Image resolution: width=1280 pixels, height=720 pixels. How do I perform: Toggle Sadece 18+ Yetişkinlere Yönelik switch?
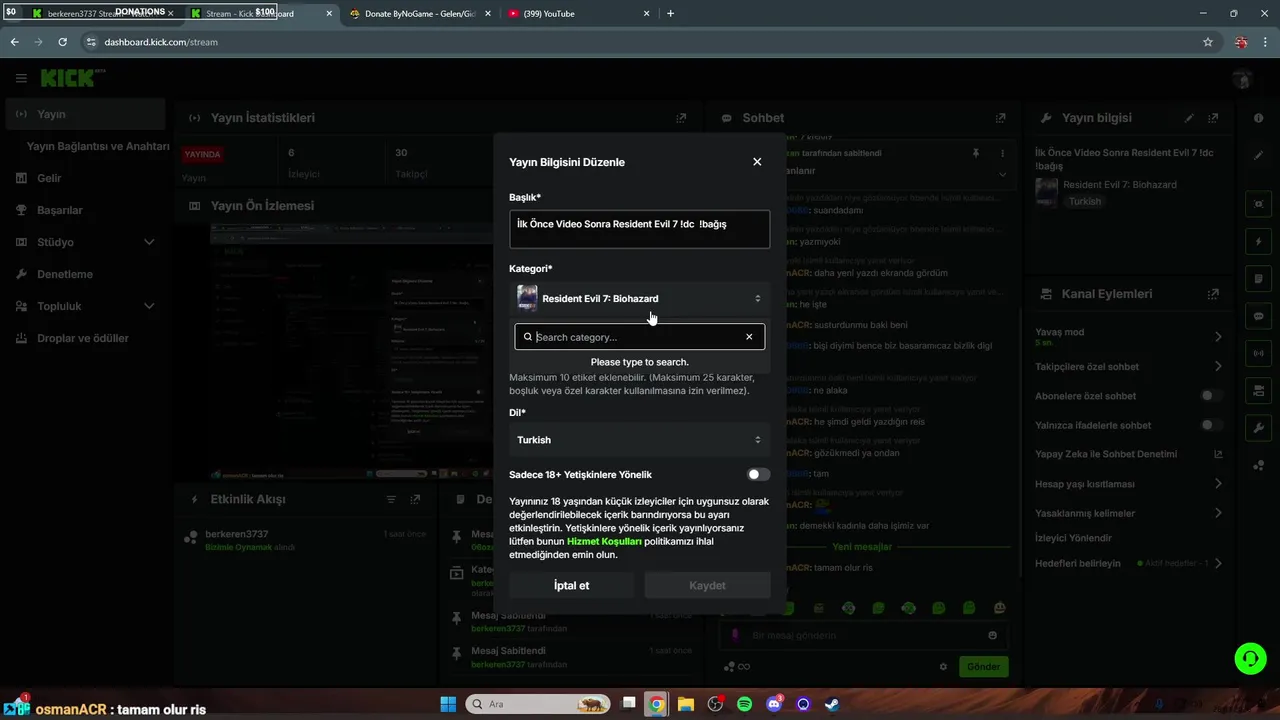click(x=758, y=475)
